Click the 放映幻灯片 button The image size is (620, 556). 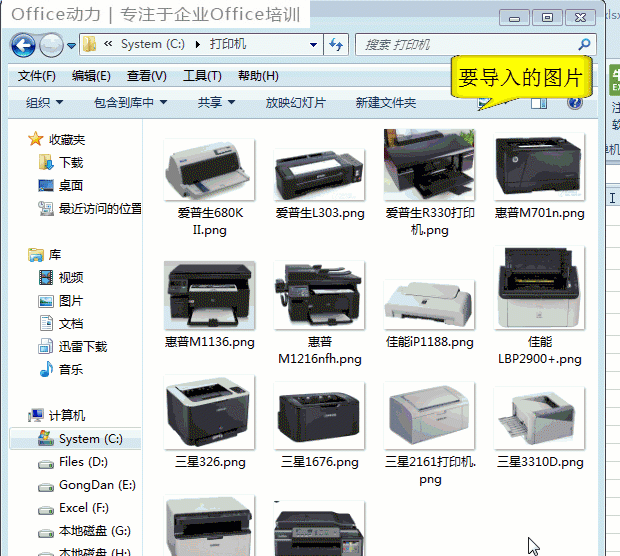(x=296, y=103)
